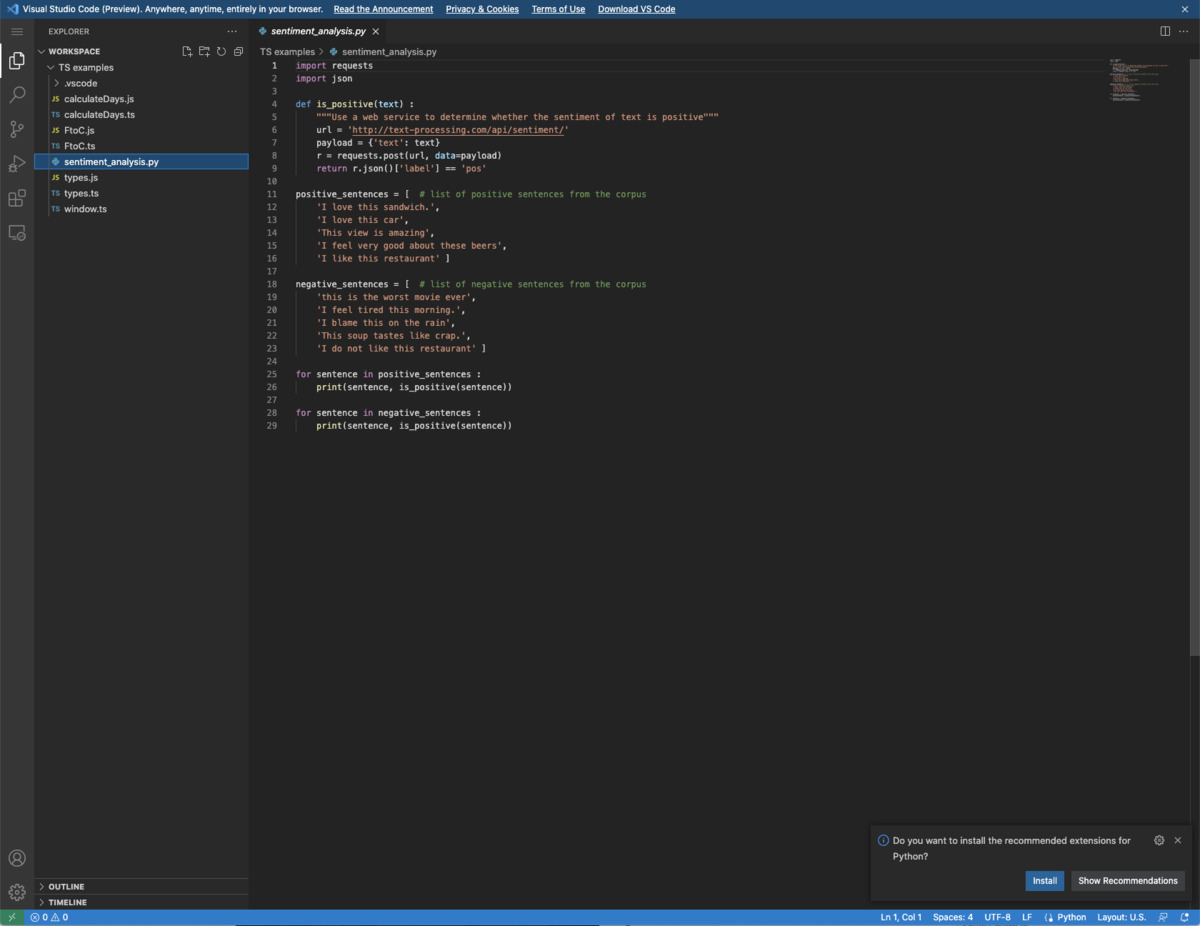Open the Read the Announcement link
This screenshot has width=1200, height=926.
(382, 9)
